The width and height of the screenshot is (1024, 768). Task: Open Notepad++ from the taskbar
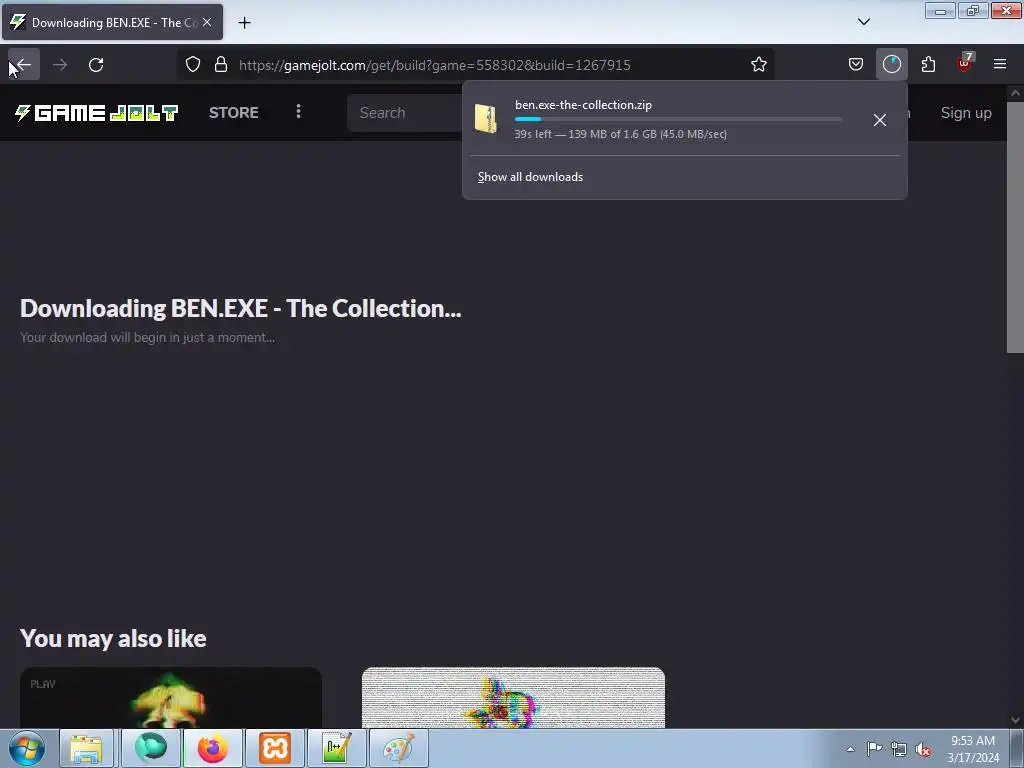point(336,748)
